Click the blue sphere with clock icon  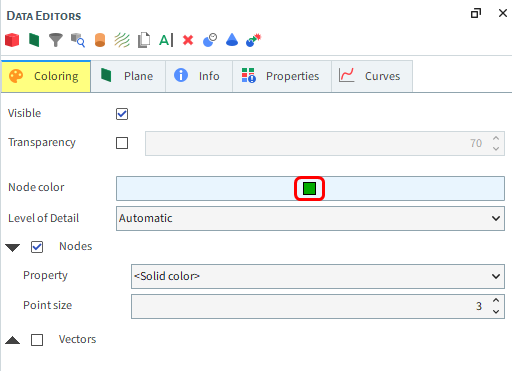click(210, 40)
